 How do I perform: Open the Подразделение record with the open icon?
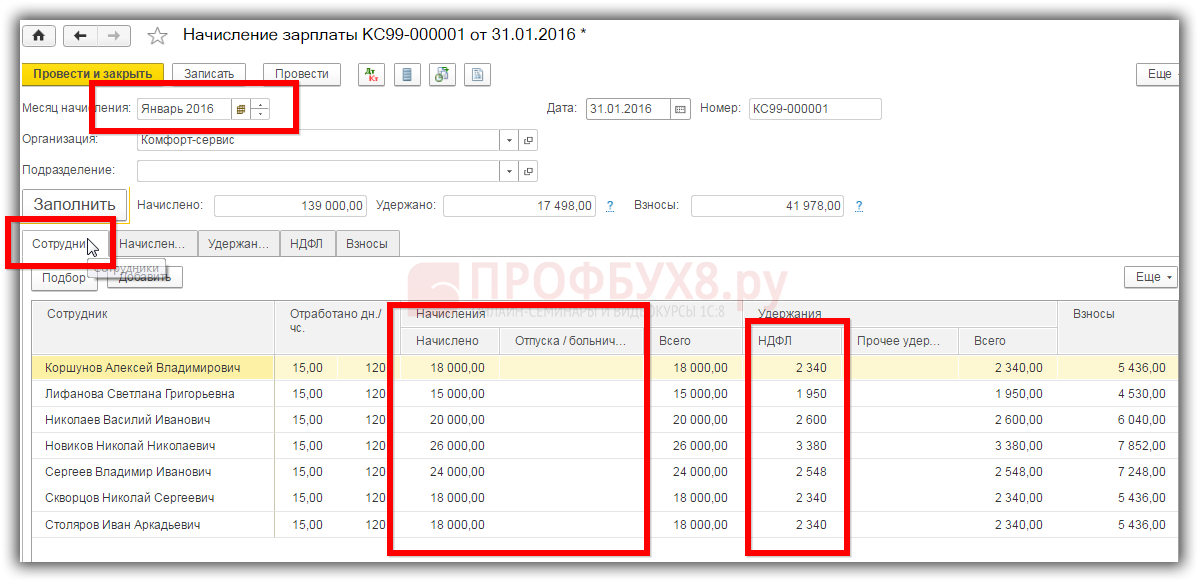[529, 171]
